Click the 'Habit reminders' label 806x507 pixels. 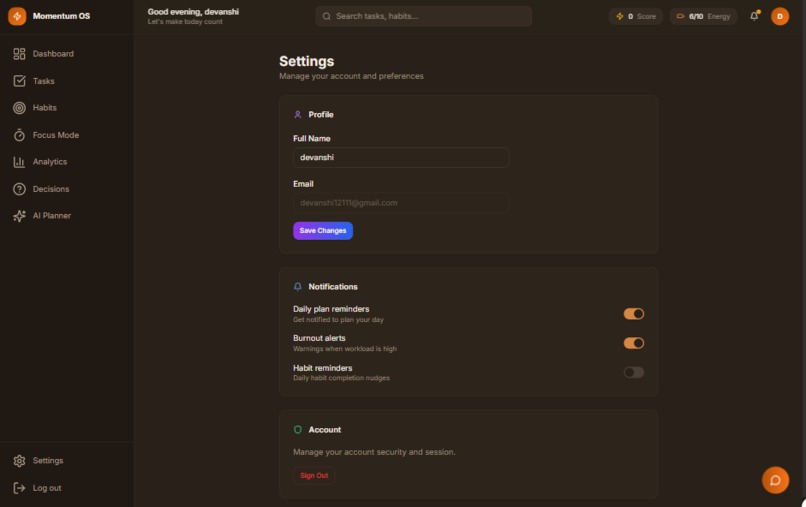[x=323, y=368]
